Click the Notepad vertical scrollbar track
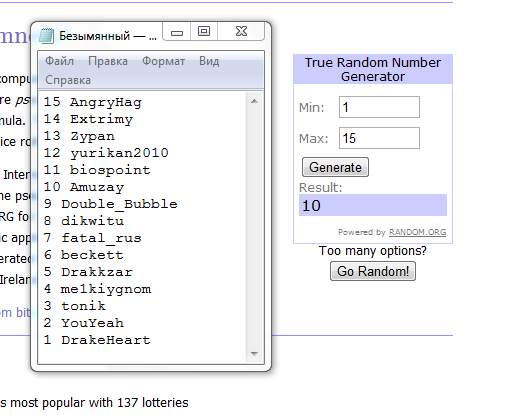 (x=255, y=227)
